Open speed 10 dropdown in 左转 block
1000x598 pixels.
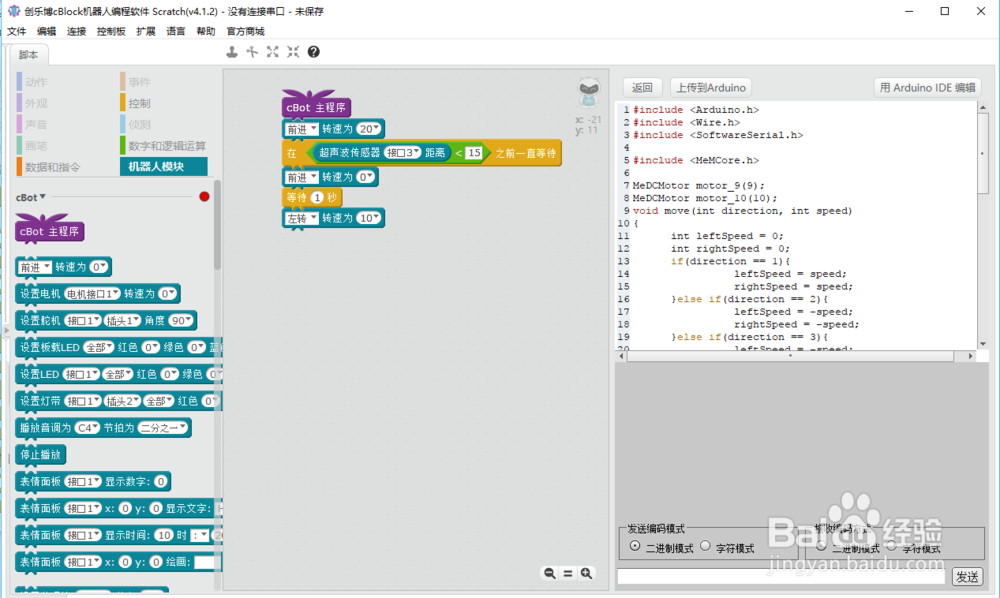[369, 218]
